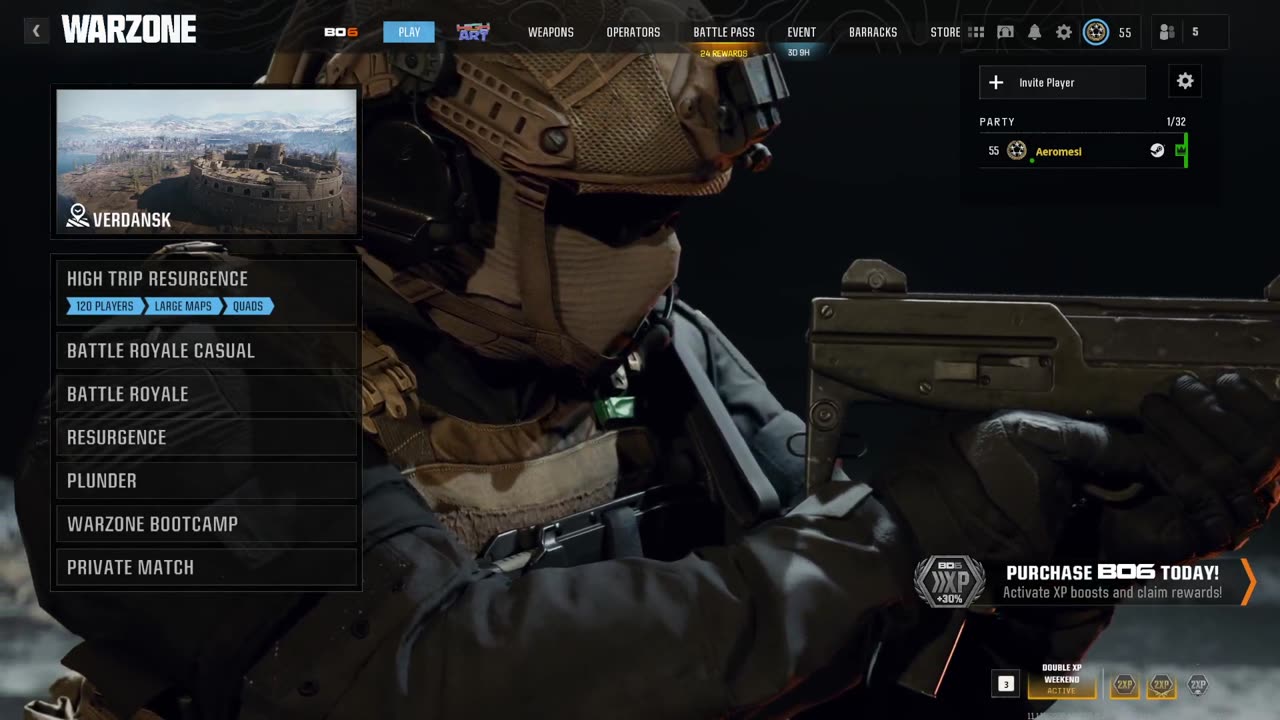Open Warzone Bootcamp

coord(207,524)
